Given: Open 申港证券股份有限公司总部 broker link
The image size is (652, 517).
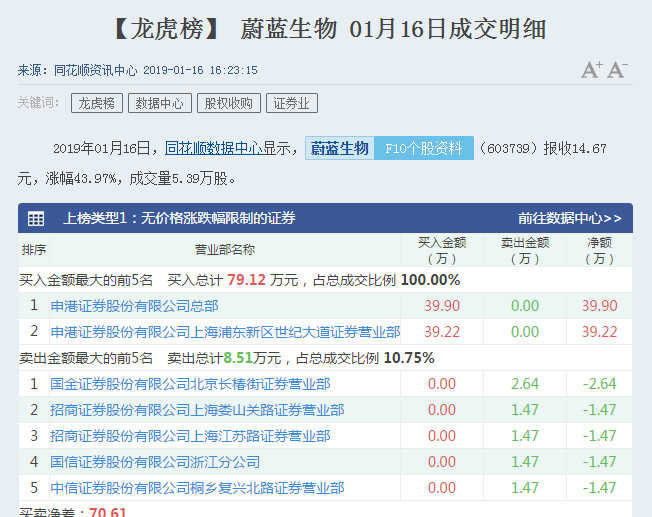Looking at the screenshot, I should coord(134,306).
